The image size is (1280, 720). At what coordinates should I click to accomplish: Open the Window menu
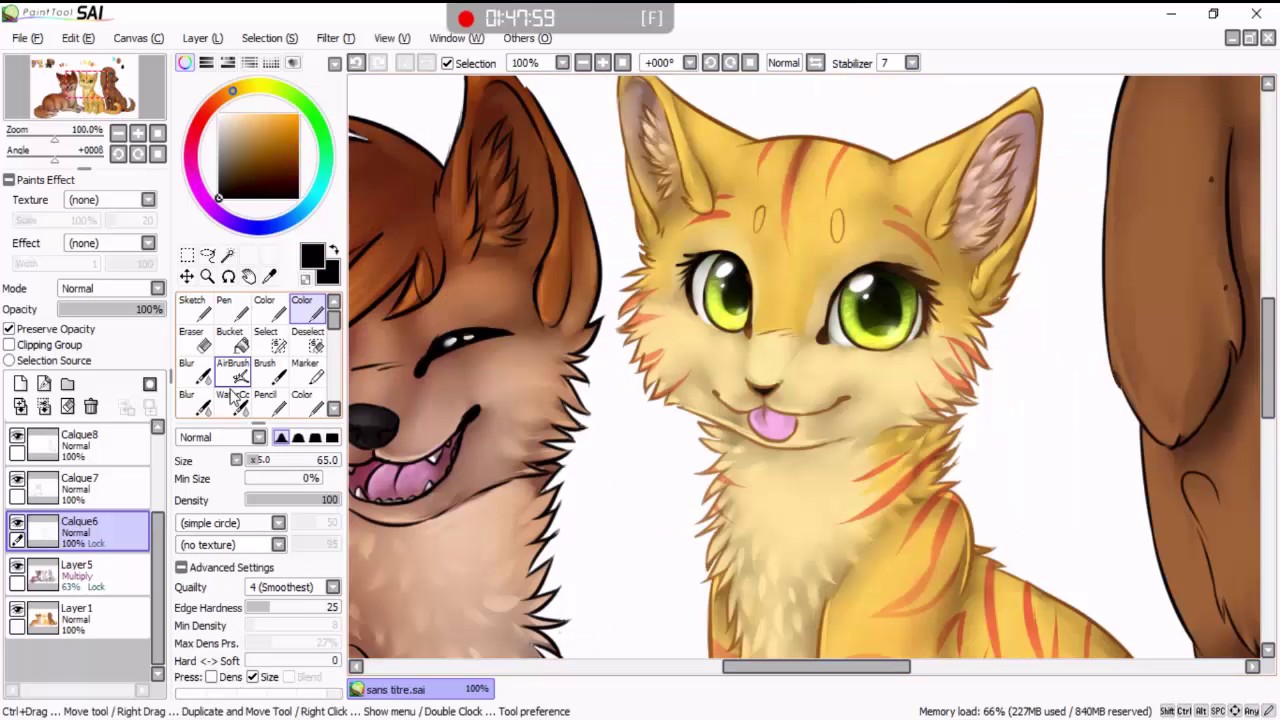point(456,38)
